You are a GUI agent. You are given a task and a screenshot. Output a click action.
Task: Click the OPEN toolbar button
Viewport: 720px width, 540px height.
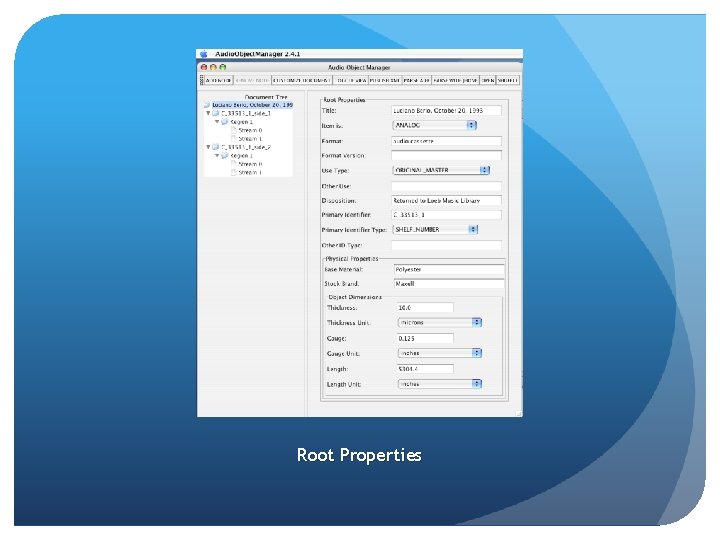(x=487, y=80)
